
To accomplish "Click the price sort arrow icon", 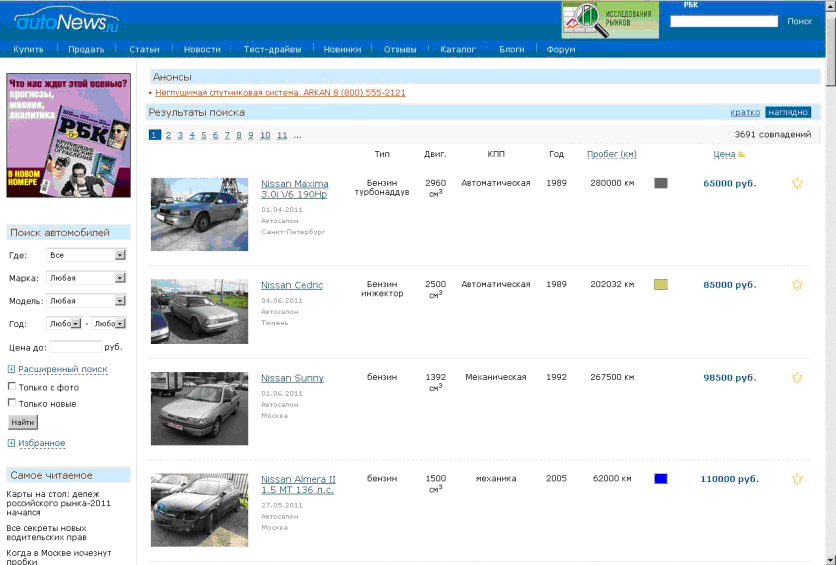I will (742, 155).
